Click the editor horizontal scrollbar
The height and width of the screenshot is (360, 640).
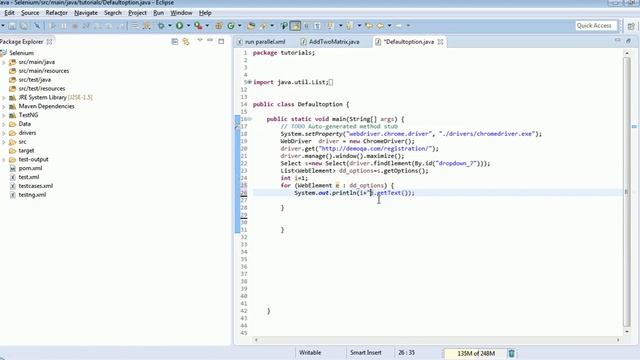click(437, 340)
